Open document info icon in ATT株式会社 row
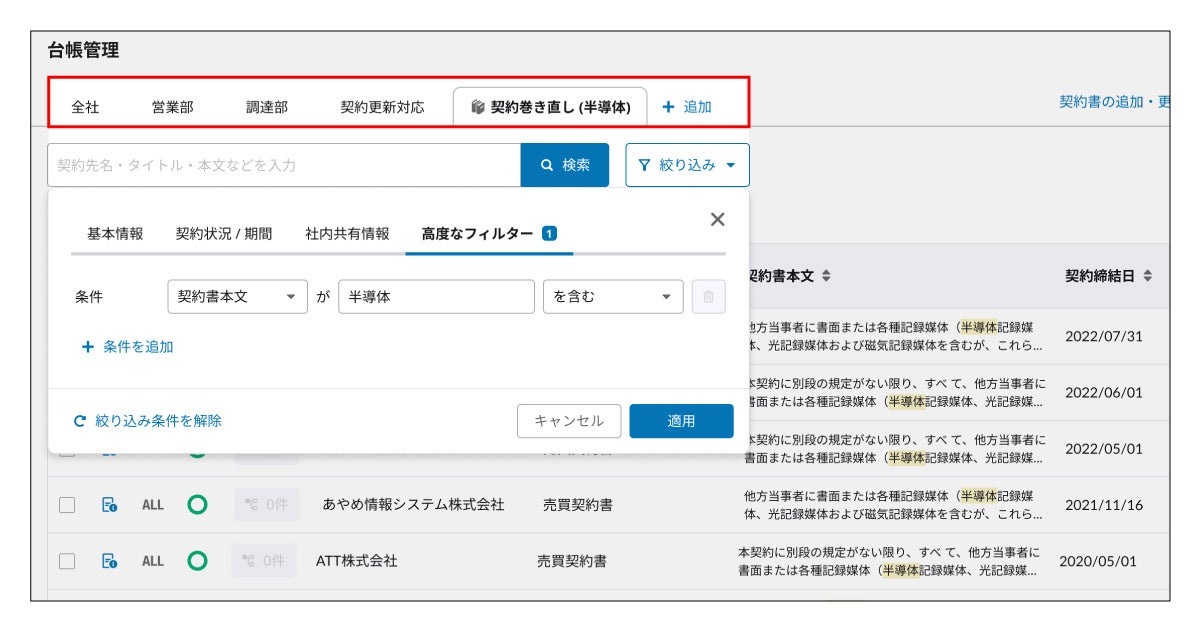The width and height of the screenshot is (1200, 630). click(x=110, y=561)
